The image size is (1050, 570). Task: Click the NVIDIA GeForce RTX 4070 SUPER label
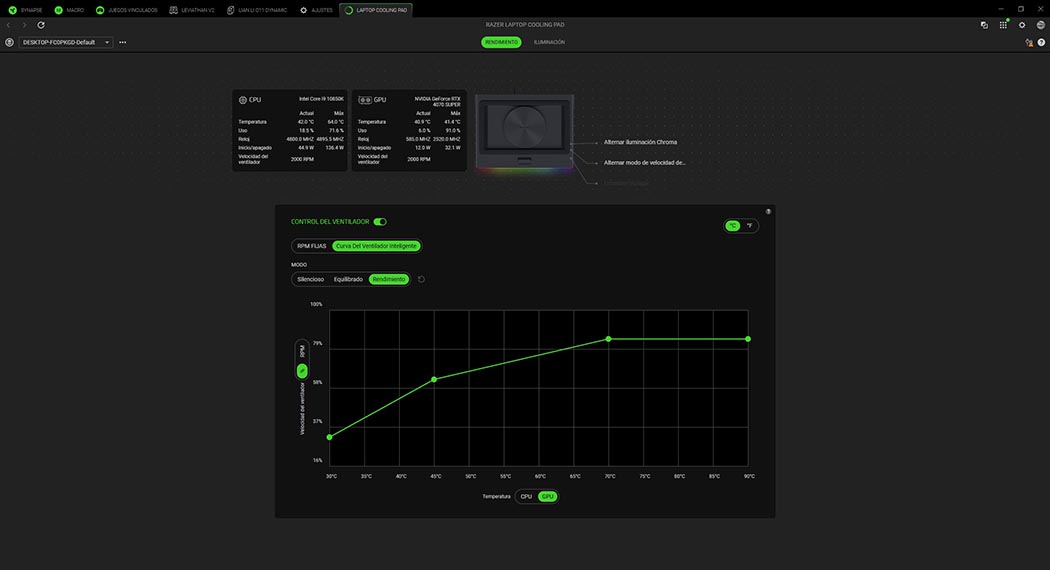click(437, 101)
